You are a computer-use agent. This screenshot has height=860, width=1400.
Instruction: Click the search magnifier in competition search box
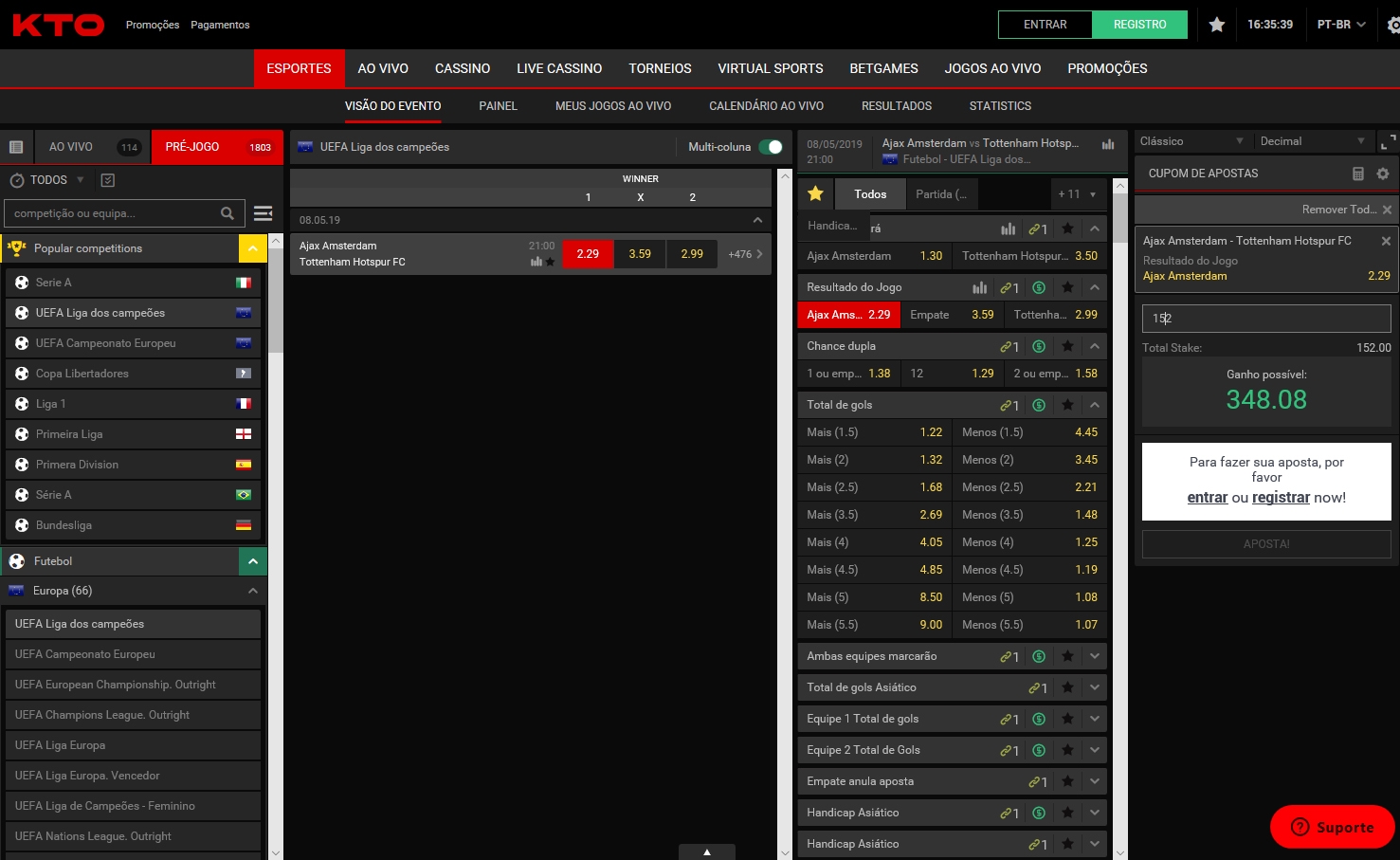[227, 213]
